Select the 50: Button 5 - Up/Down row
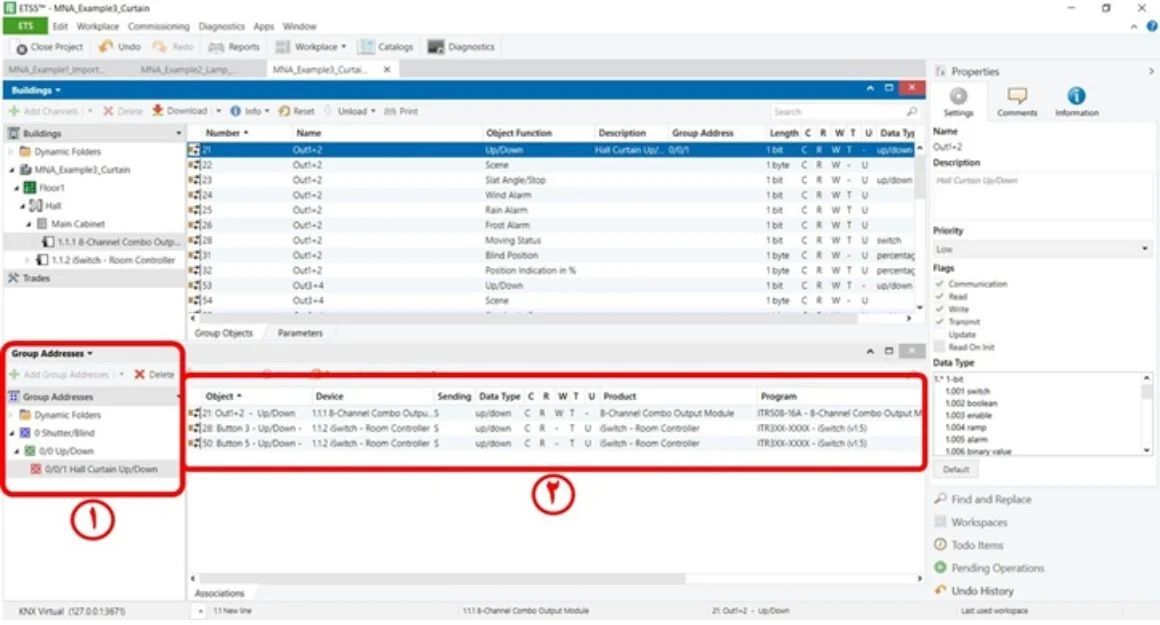 (x=555, y=443)
